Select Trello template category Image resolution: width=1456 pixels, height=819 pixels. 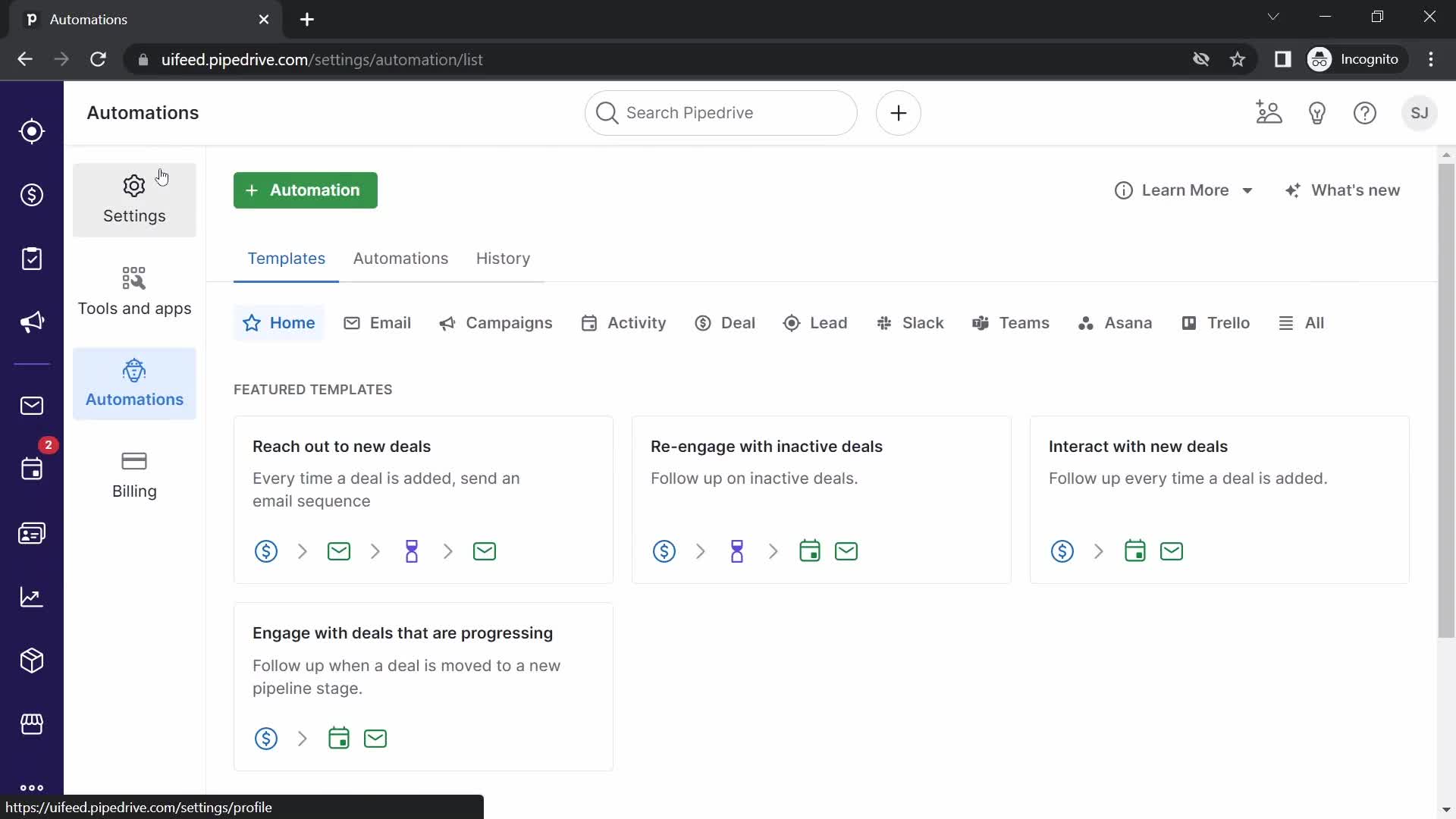[x=1216, y=323]
